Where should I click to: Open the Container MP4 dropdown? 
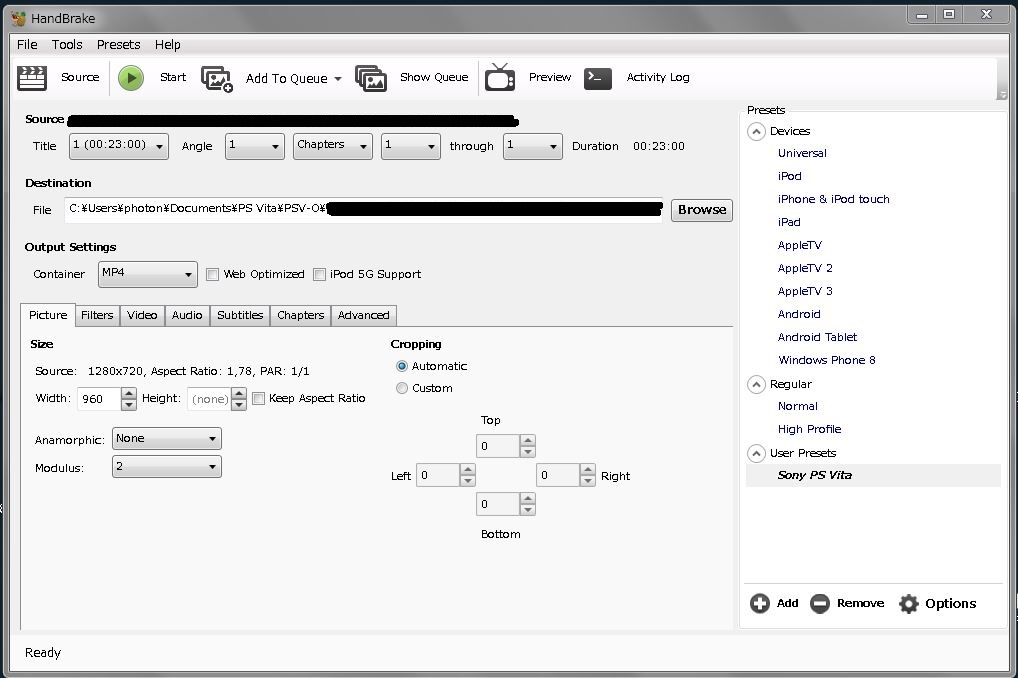click(147, 274)
